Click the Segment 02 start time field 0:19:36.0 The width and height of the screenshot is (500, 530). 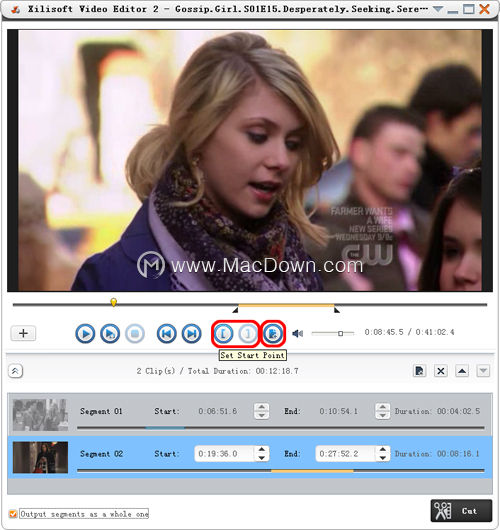tap(224, 454)
